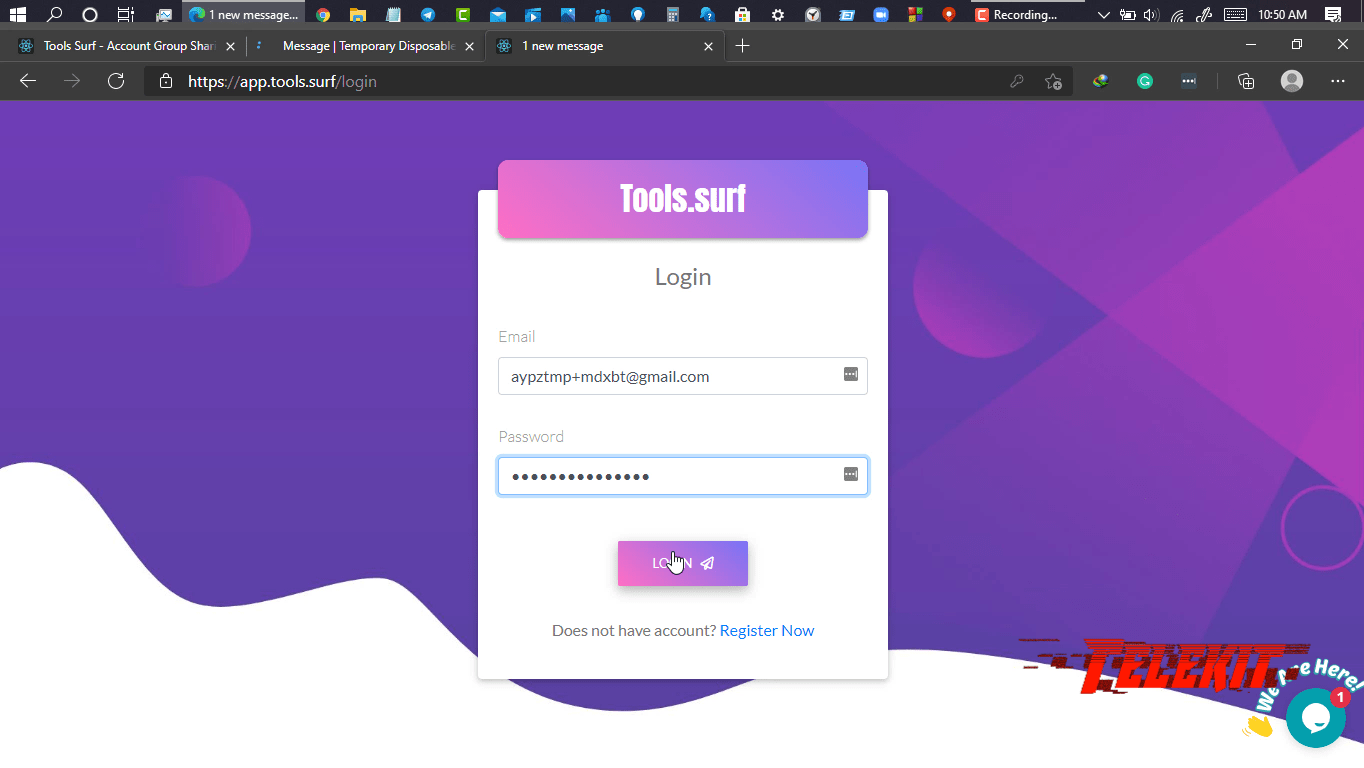Open Wi-Fi network tray icon
The width and height of the screenshot is (1364, 768).
click(1178, 15)
